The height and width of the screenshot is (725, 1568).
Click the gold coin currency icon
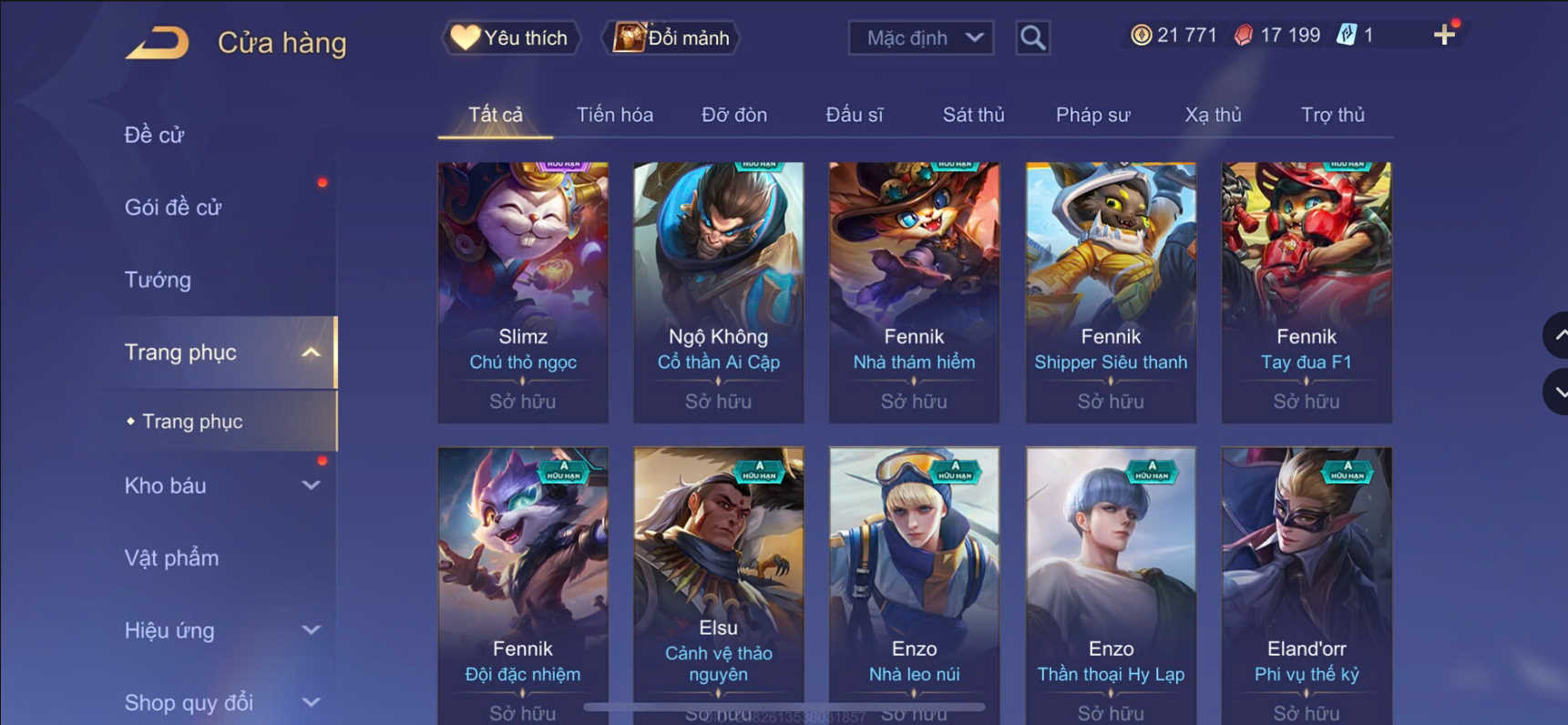pyautogui.click(x=1141, y=35)
